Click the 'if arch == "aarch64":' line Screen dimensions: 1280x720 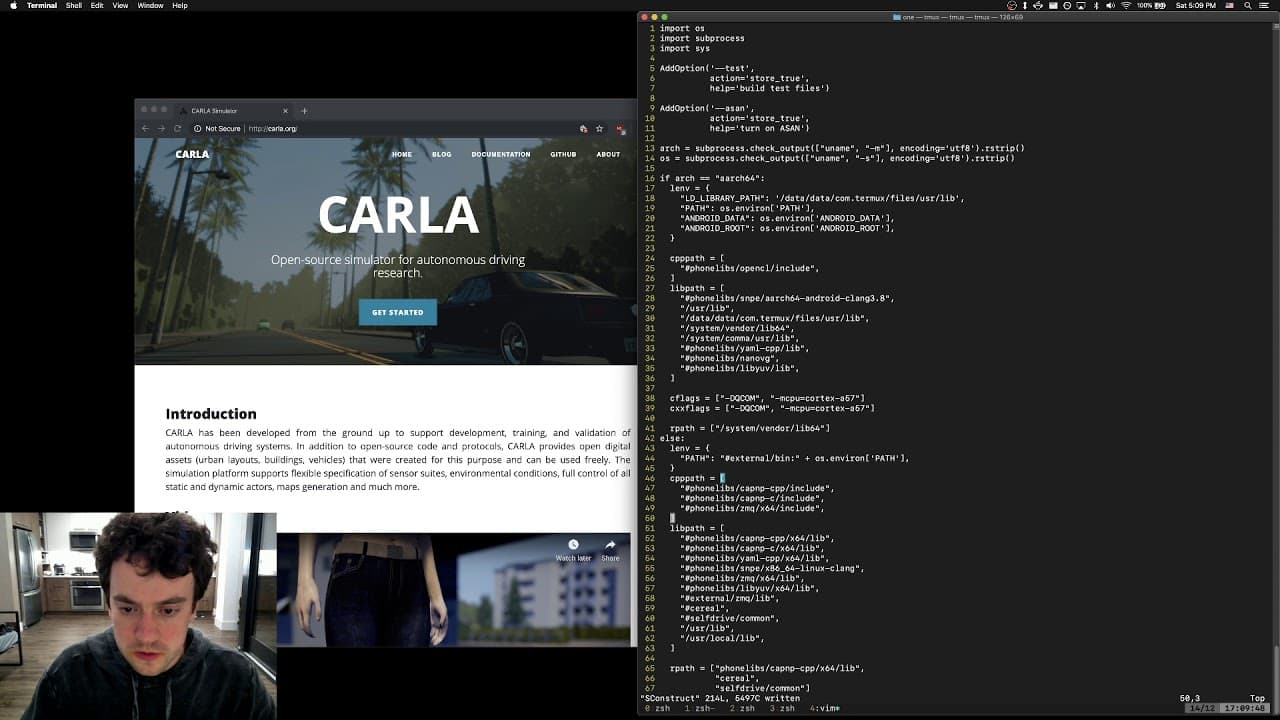tap(712, 178)
